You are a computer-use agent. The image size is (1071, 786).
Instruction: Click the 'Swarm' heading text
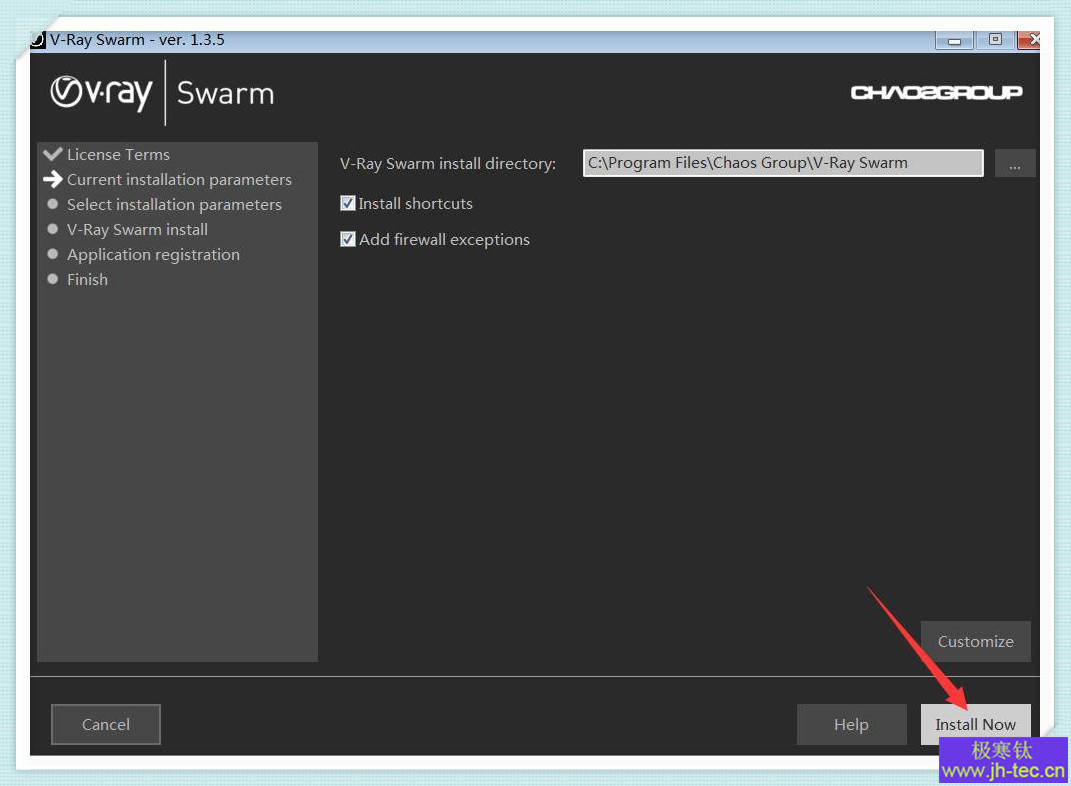225,94
